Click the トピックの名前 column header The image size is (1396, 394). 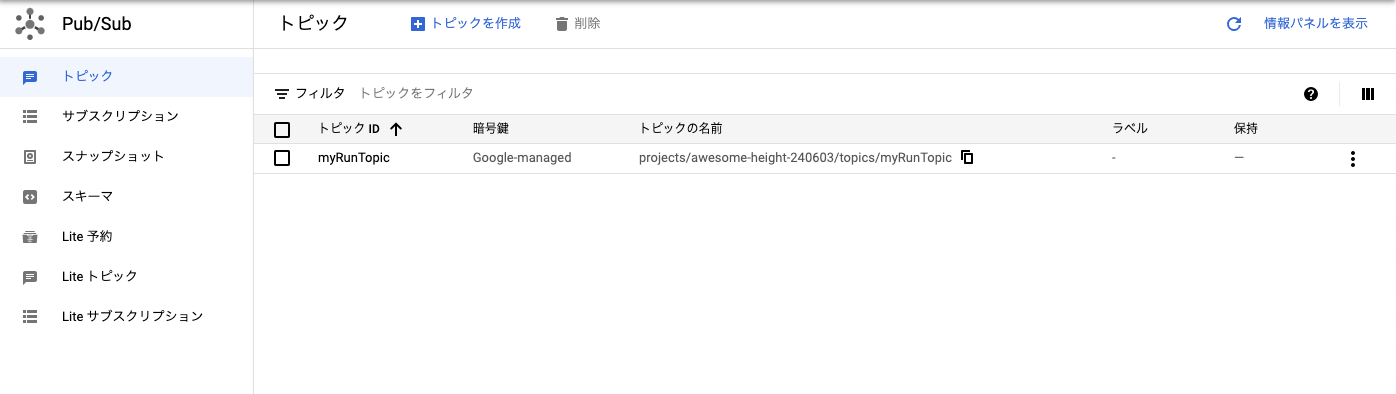pos(681,129)
